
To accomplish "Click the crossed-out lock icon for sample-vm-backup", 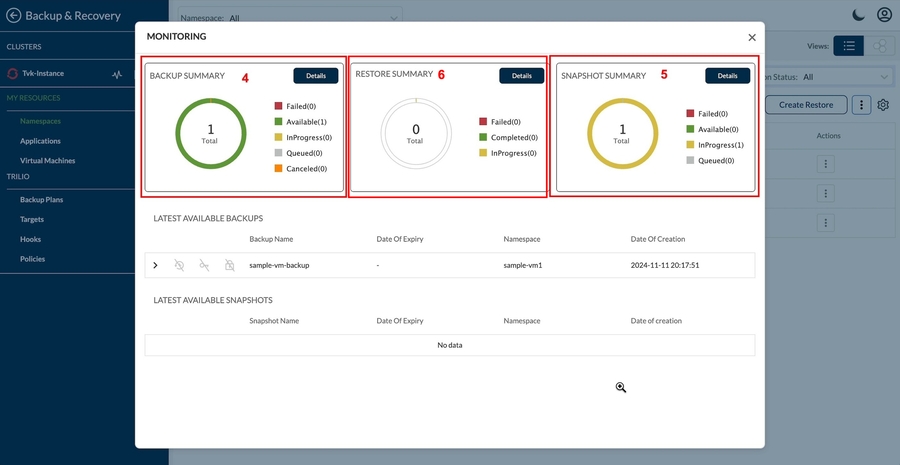I will 229,265.
